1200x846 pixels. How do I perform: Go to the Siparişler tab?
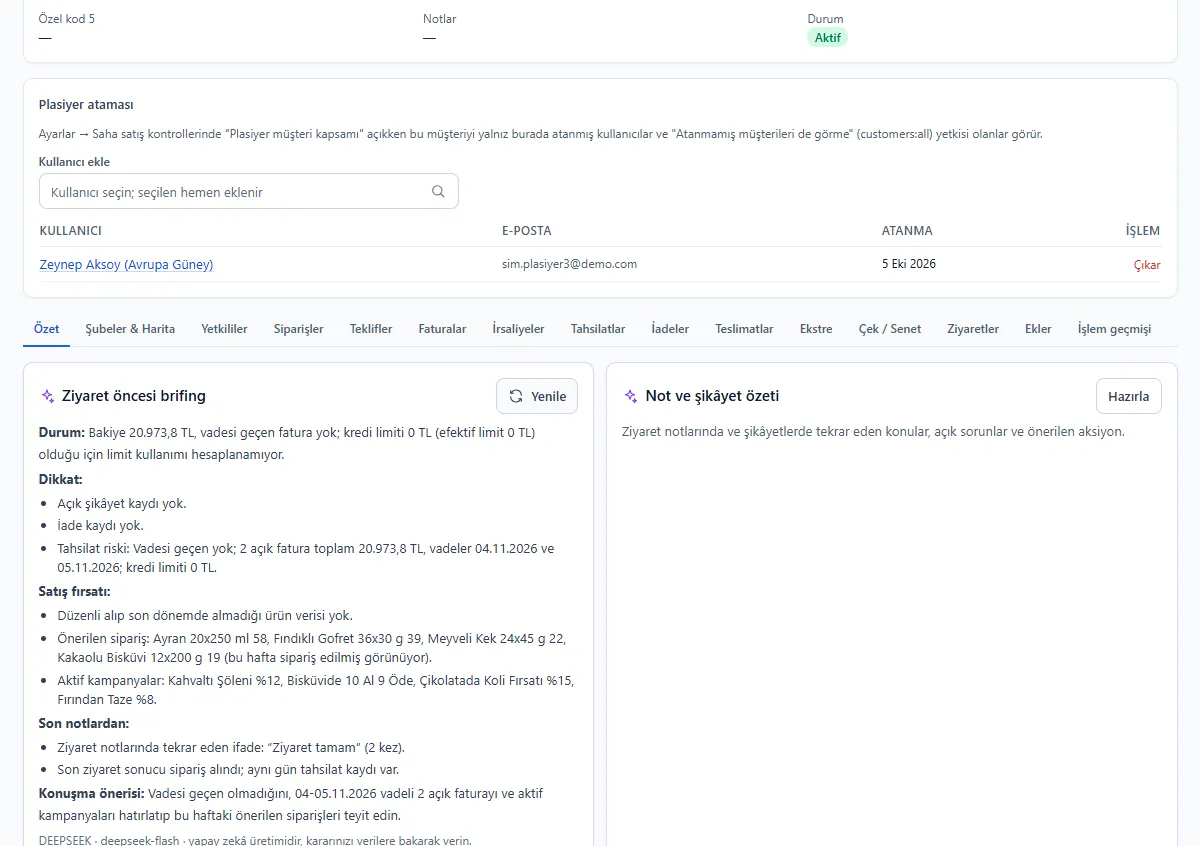[299, 329]
